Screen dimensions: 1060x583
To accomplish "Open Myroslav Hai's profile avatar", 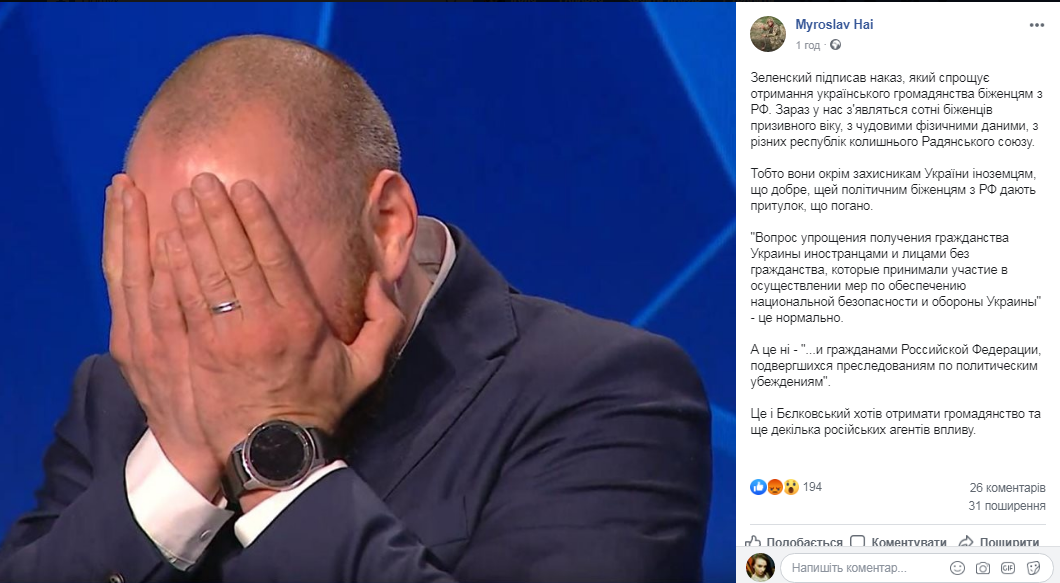I will coord(768,34).
